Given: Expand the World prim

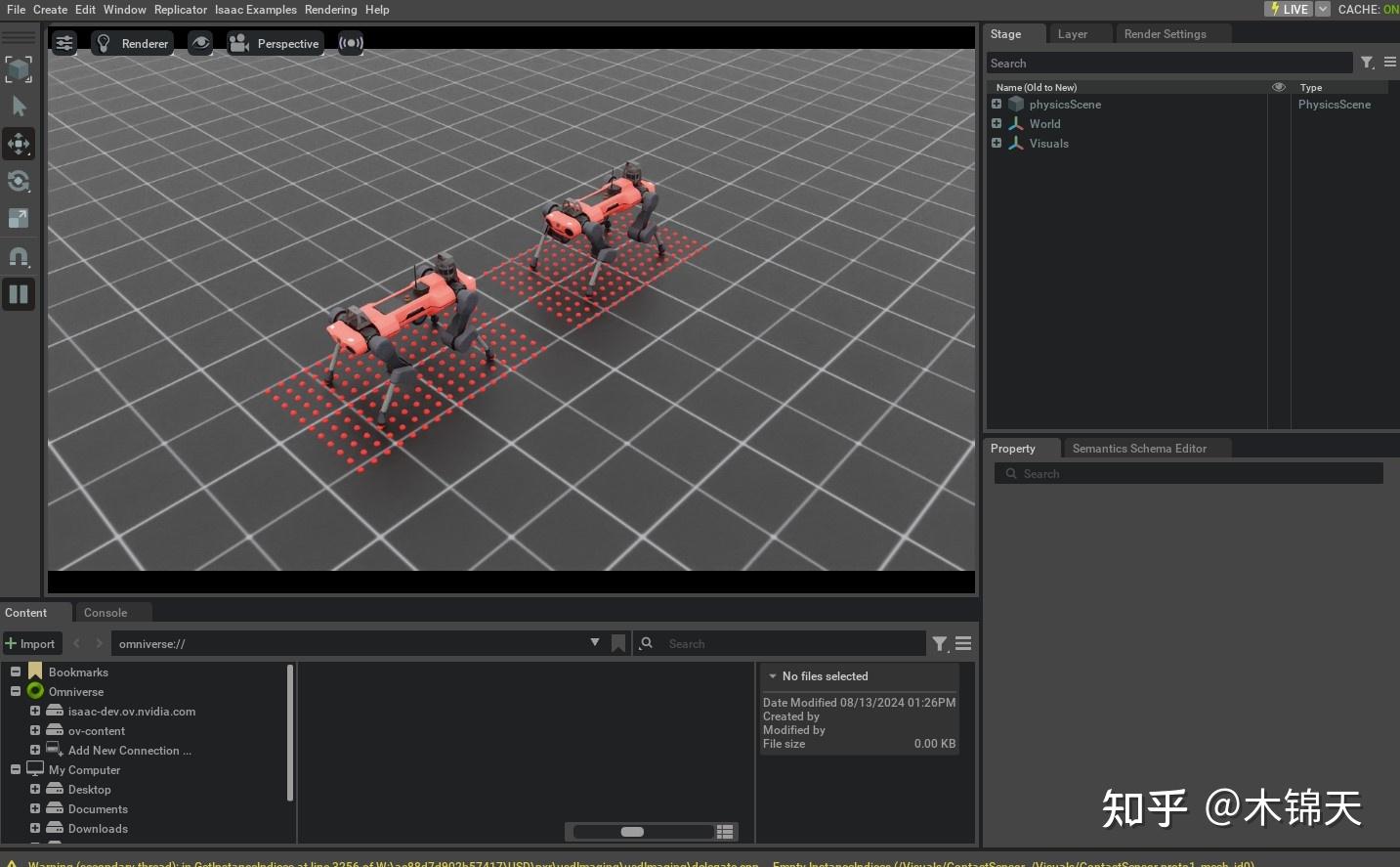Looking at the screenshot, I should click(997, 123).
